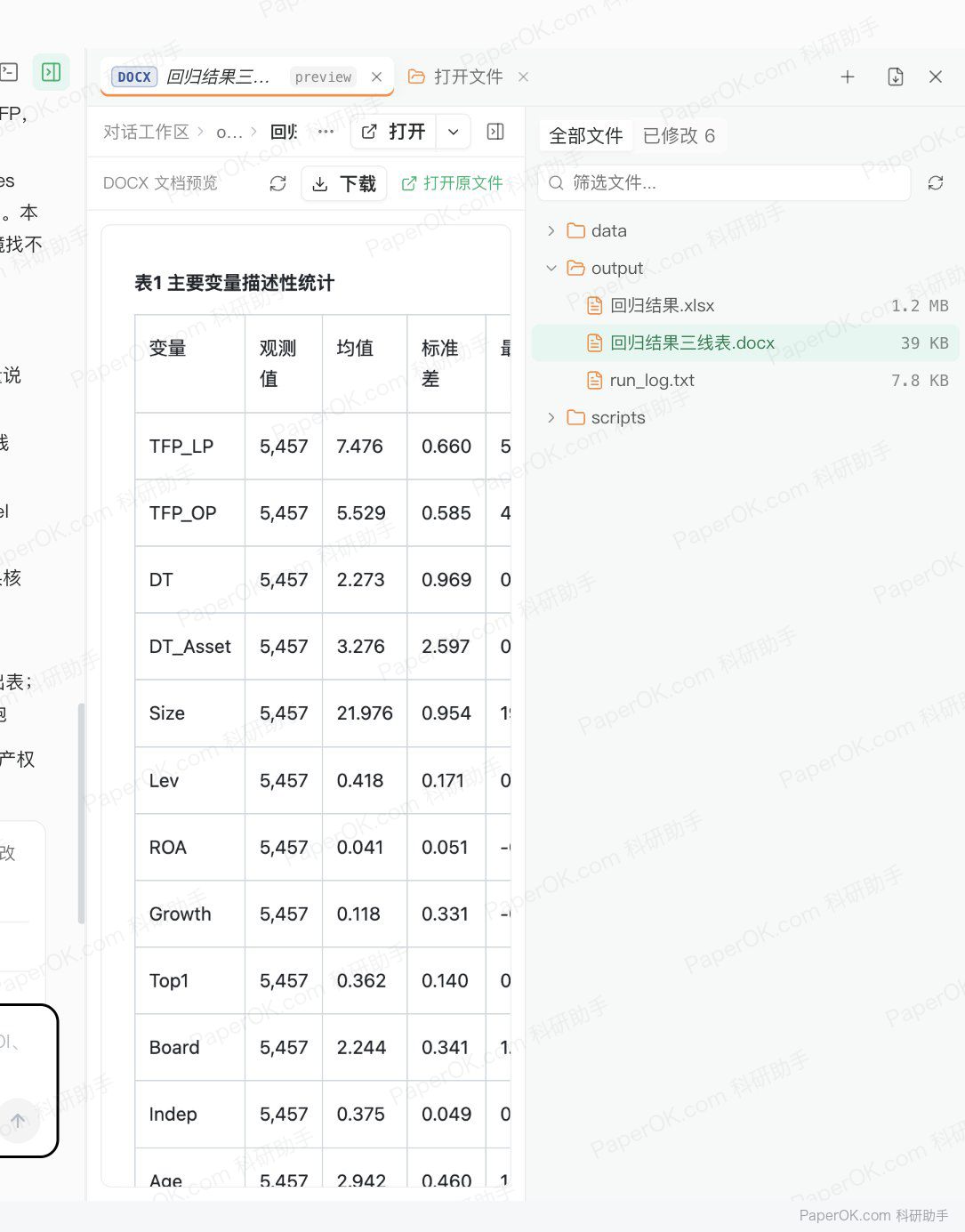Image resolution: width=965 pixels, height=1232 pixels.
Task: Click the 标准差 column header
Action: [x=446, y=363]
